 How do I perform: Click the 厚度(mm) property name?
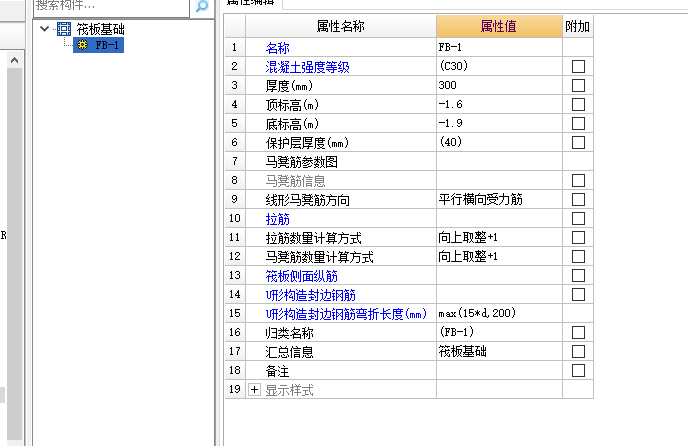(x=289, y=86)
